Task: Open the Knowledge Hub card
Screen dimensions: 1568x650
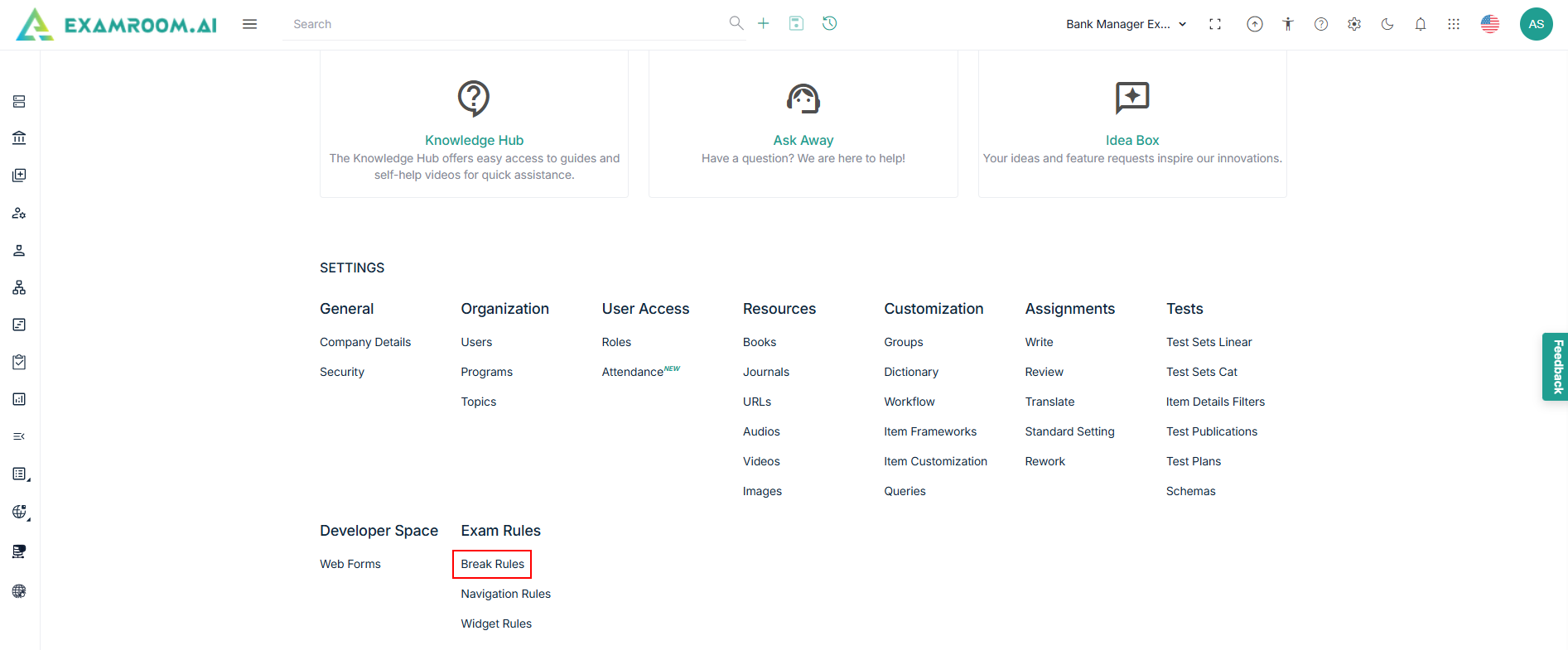Action: click(474, 124)
